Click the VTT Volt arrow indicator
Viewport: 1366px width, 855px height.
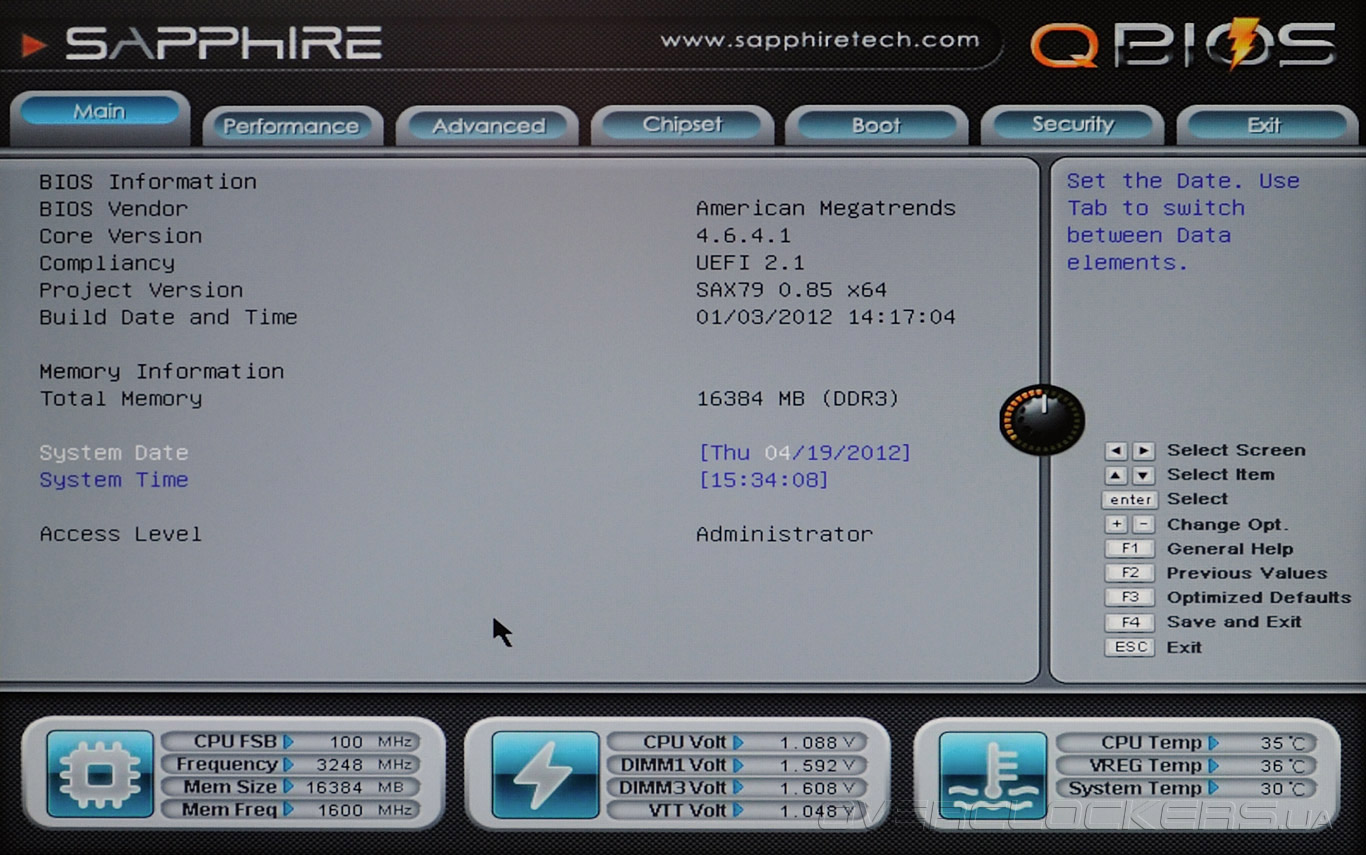pyautogui.click(x=738, y=811)
